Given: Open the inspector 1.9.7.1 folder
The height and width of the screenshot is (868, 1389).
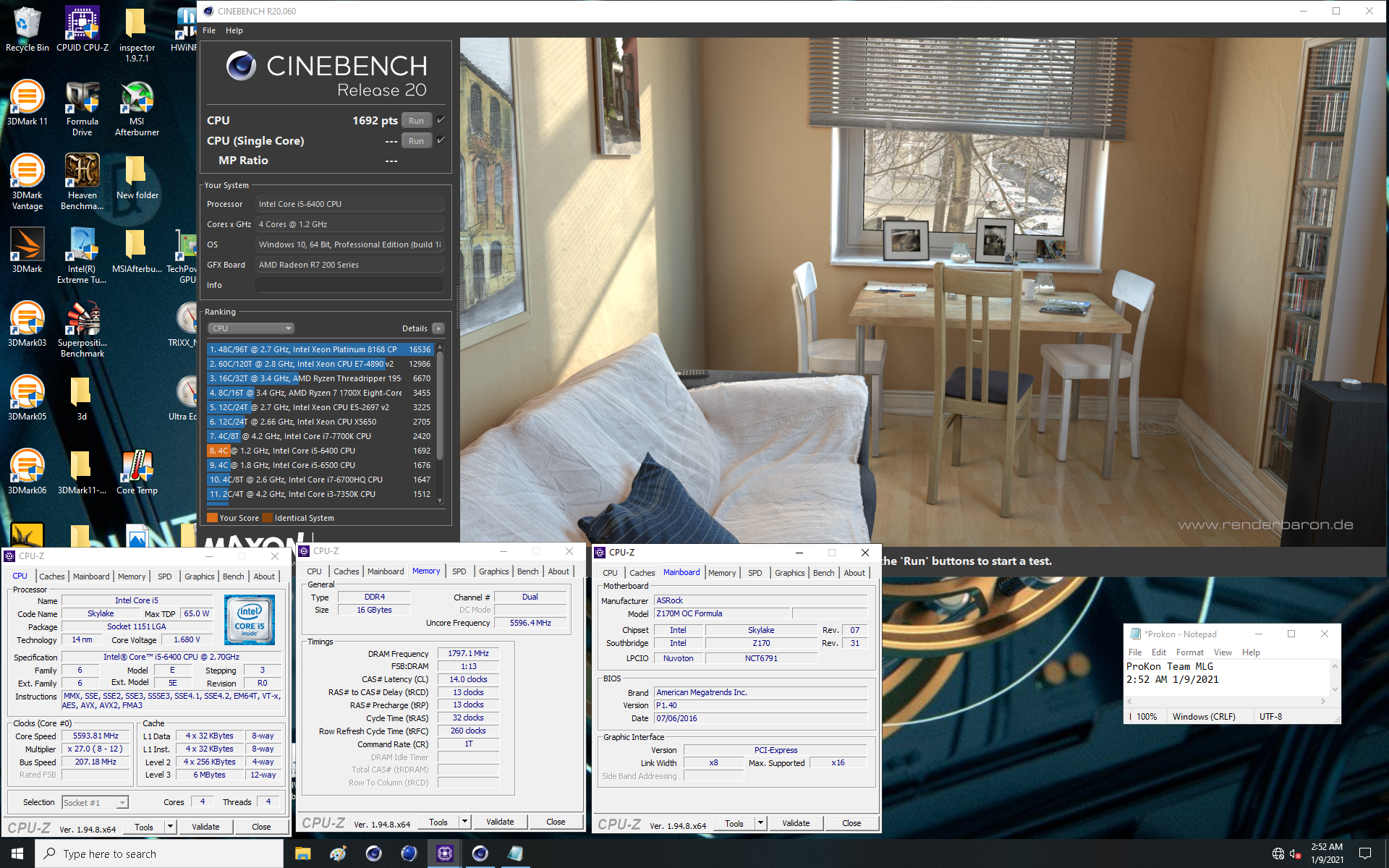Looking at the screenshot, I should (x=137, y=34).
